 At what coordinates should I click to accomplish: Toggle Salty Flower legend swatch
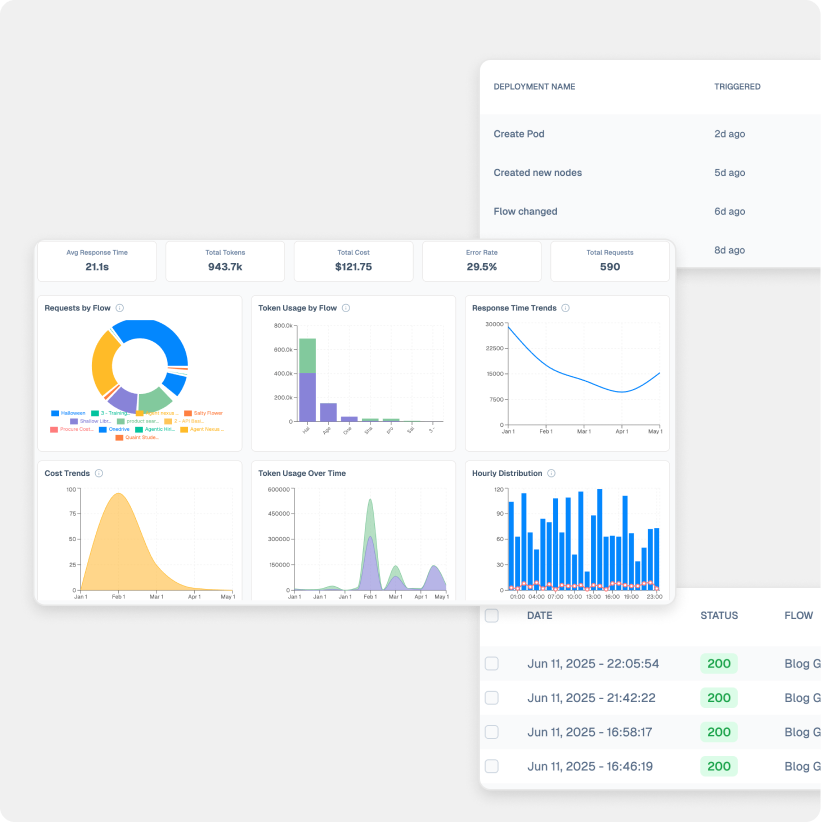188,413
